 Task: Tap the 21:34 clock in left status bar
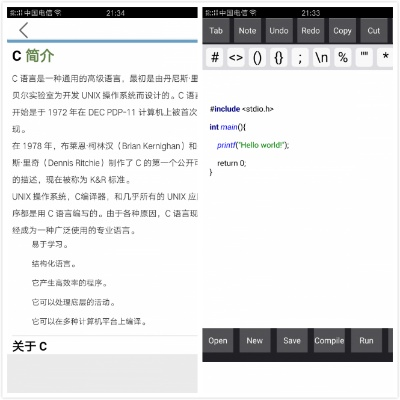click(115, 13)
